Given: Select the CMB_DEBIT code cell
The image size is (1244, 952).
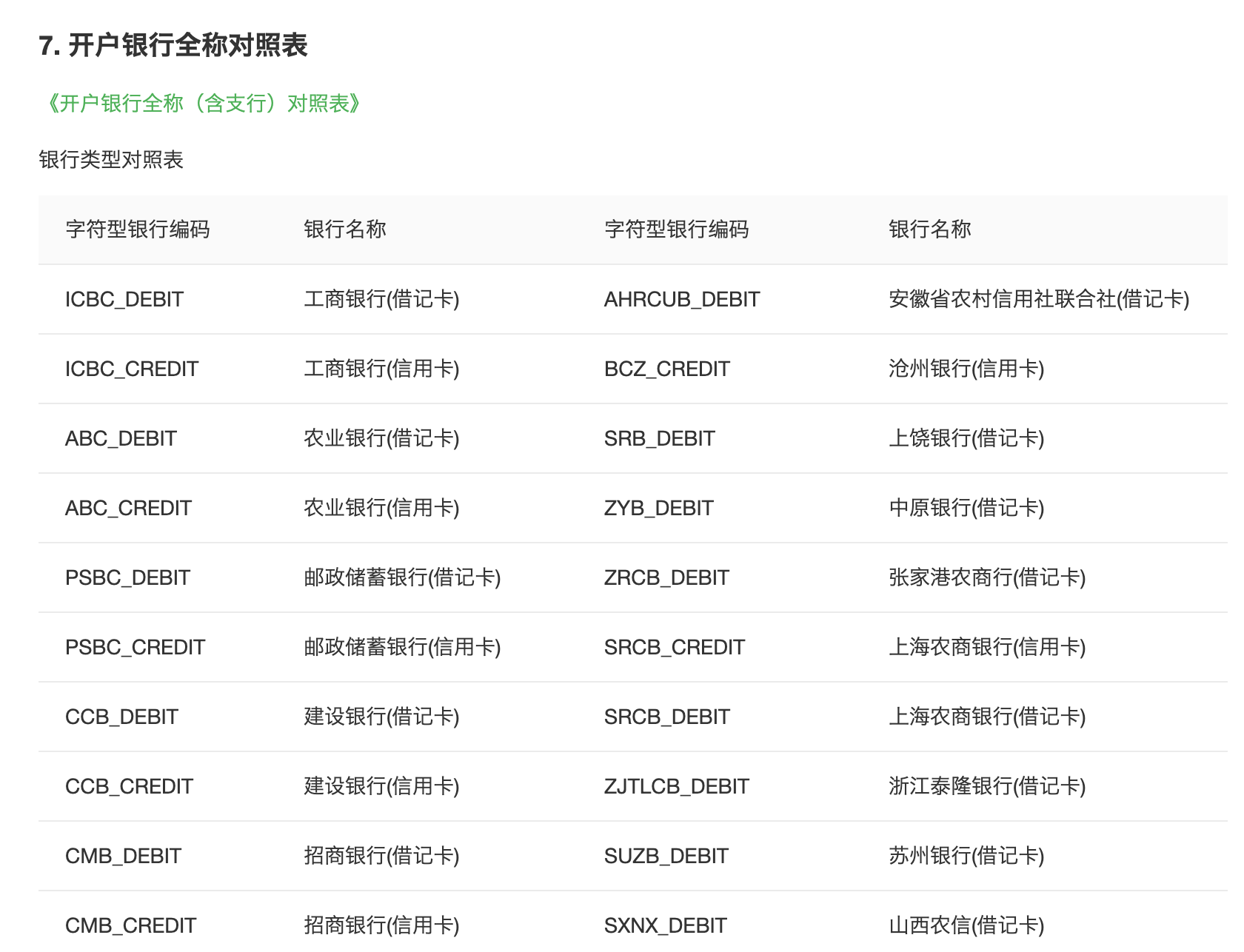Looking at the screenshot, I should click(123, 856).
